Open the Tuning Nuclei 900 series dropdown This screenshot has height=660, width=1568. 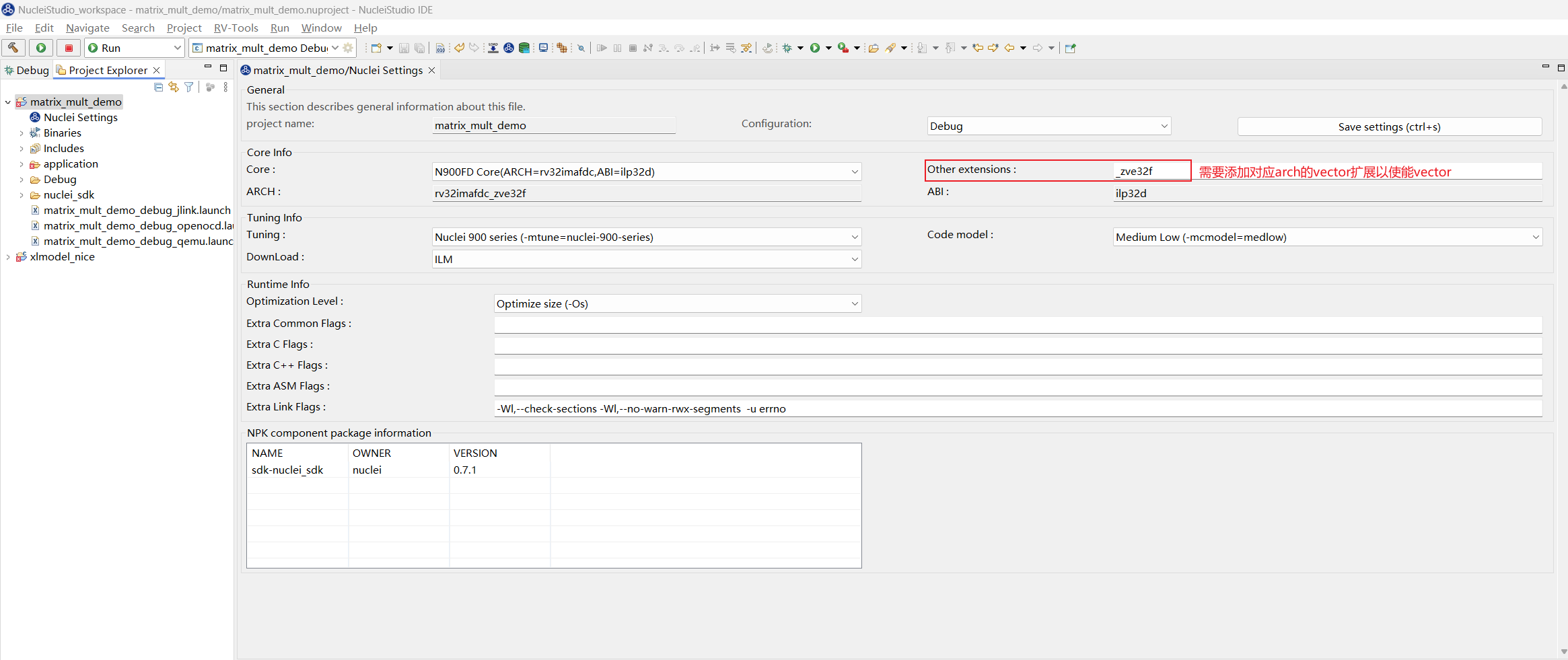(646, 237)
